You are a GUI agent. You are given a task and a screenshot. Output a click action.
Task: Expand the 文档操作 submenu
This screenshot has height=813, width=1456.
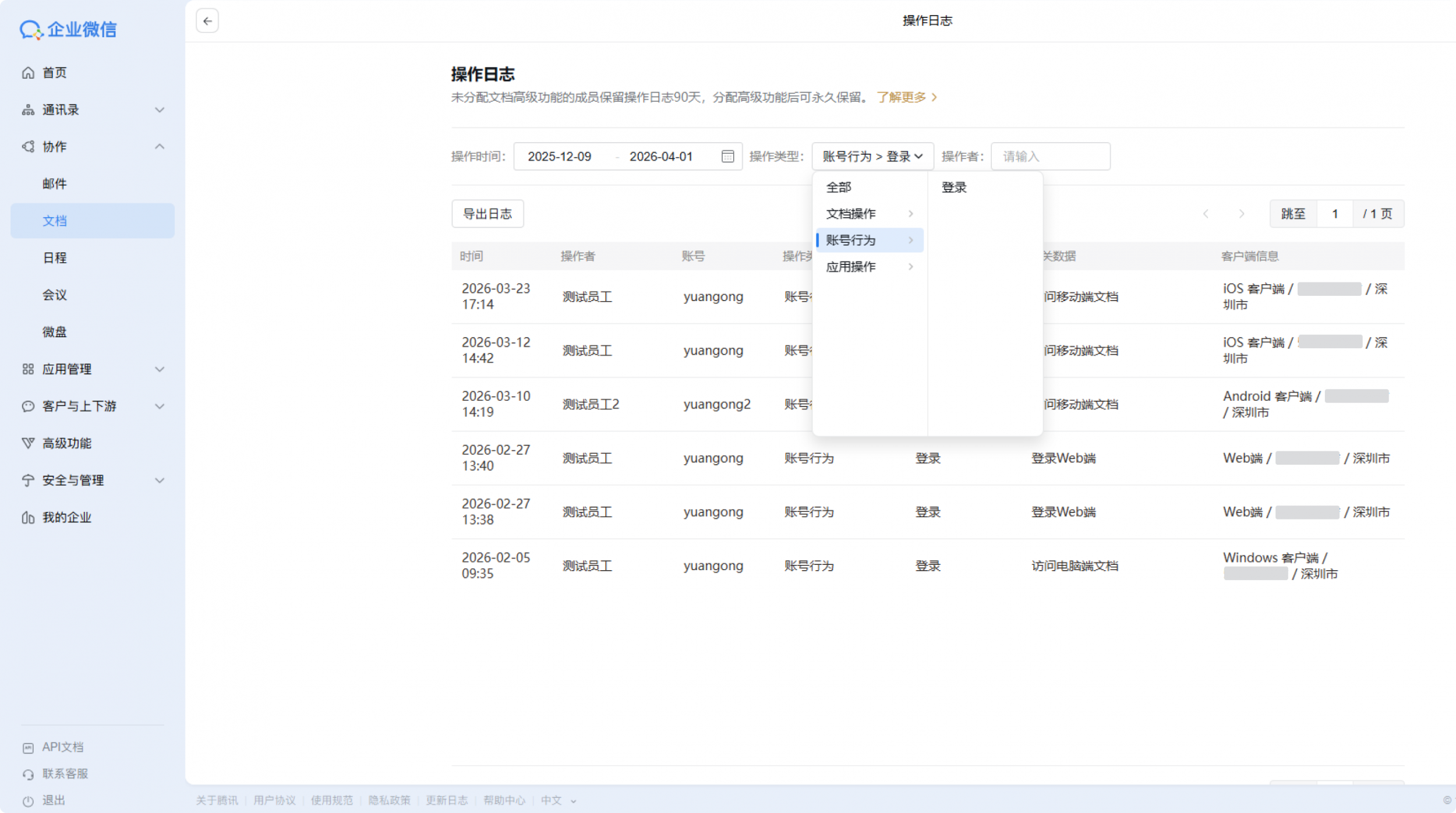point(870,214)
